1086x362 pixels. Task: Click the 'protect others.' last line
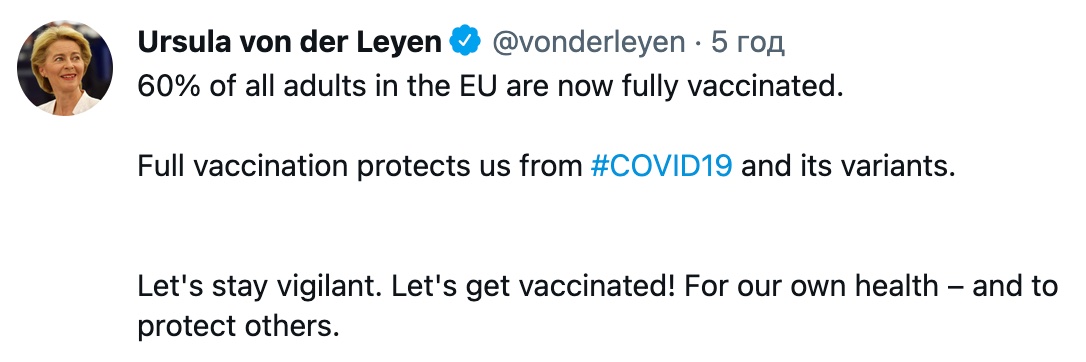(x=238, y=325)
